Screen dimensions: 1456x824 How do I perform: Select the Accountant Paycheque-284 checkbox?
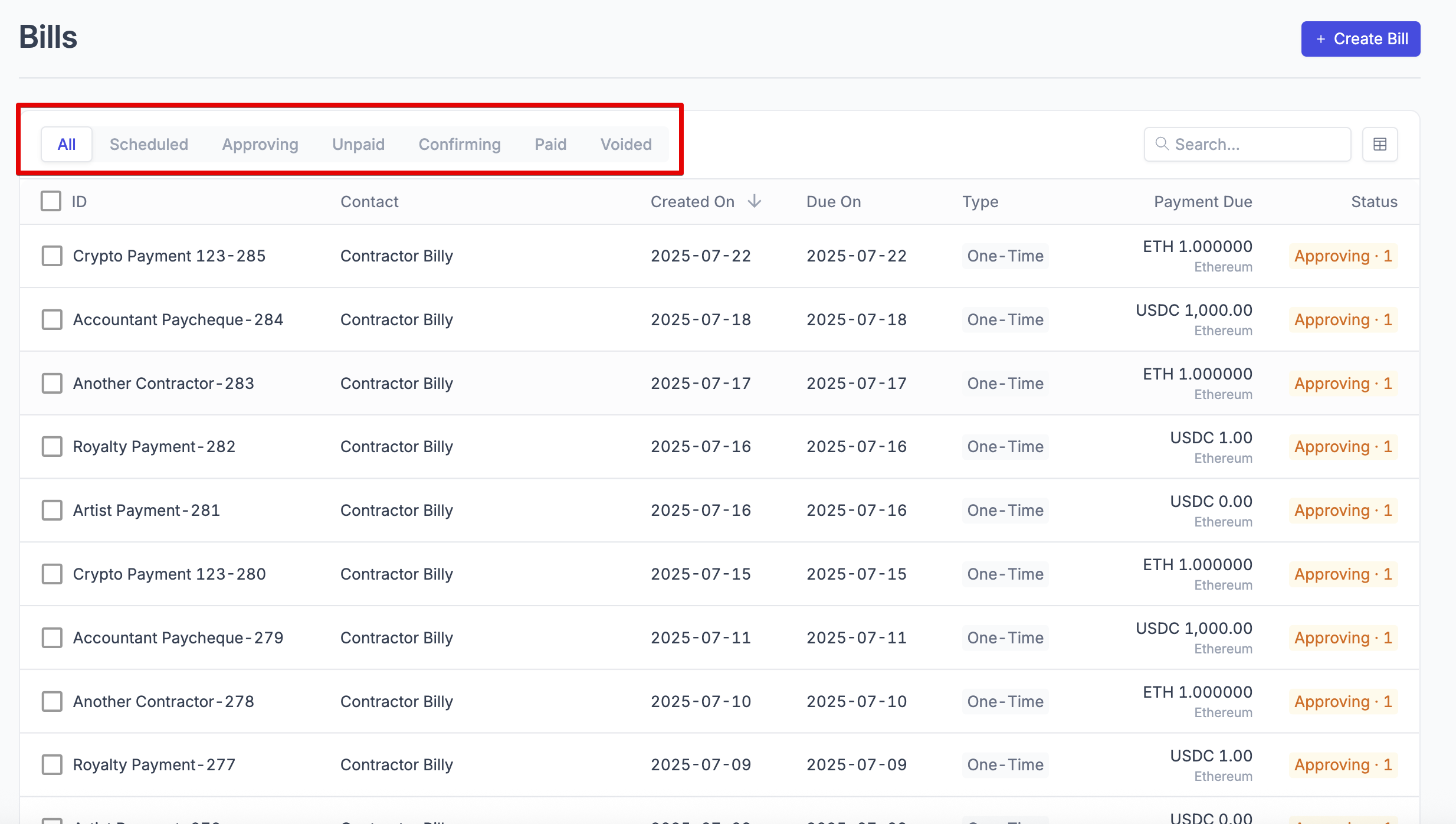[52, 320]
